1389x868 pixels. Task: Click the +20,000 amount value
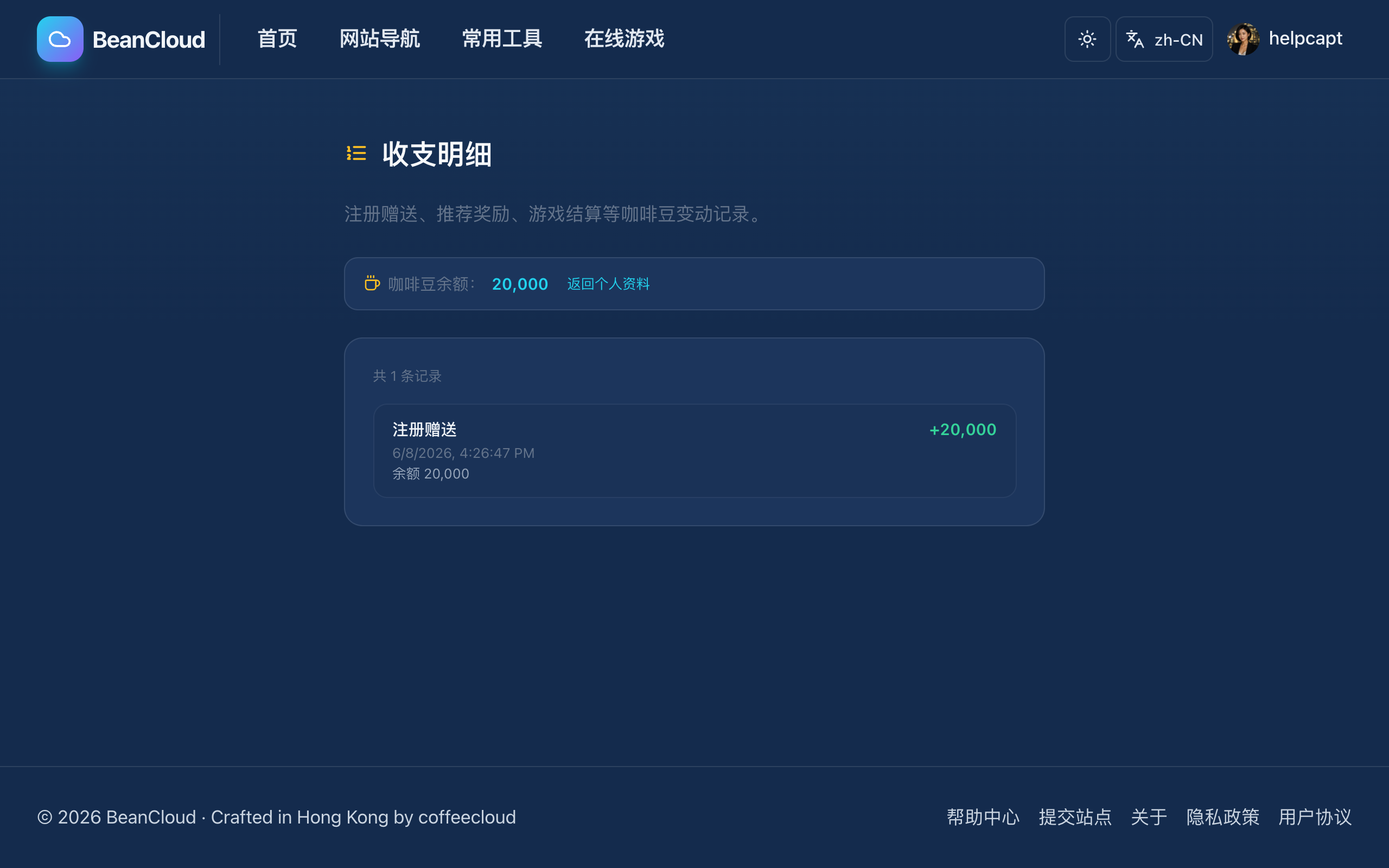tap(963, 430)
